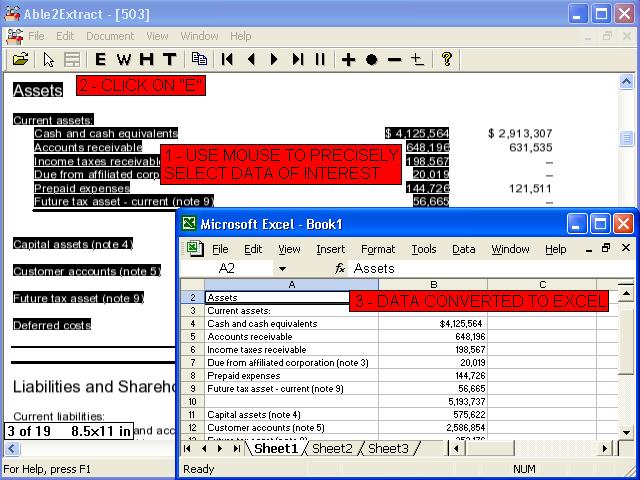Click the H convert to HTML button
This screenshot has width=640, height=480.
pyautogui.click(x=147, y=60)
